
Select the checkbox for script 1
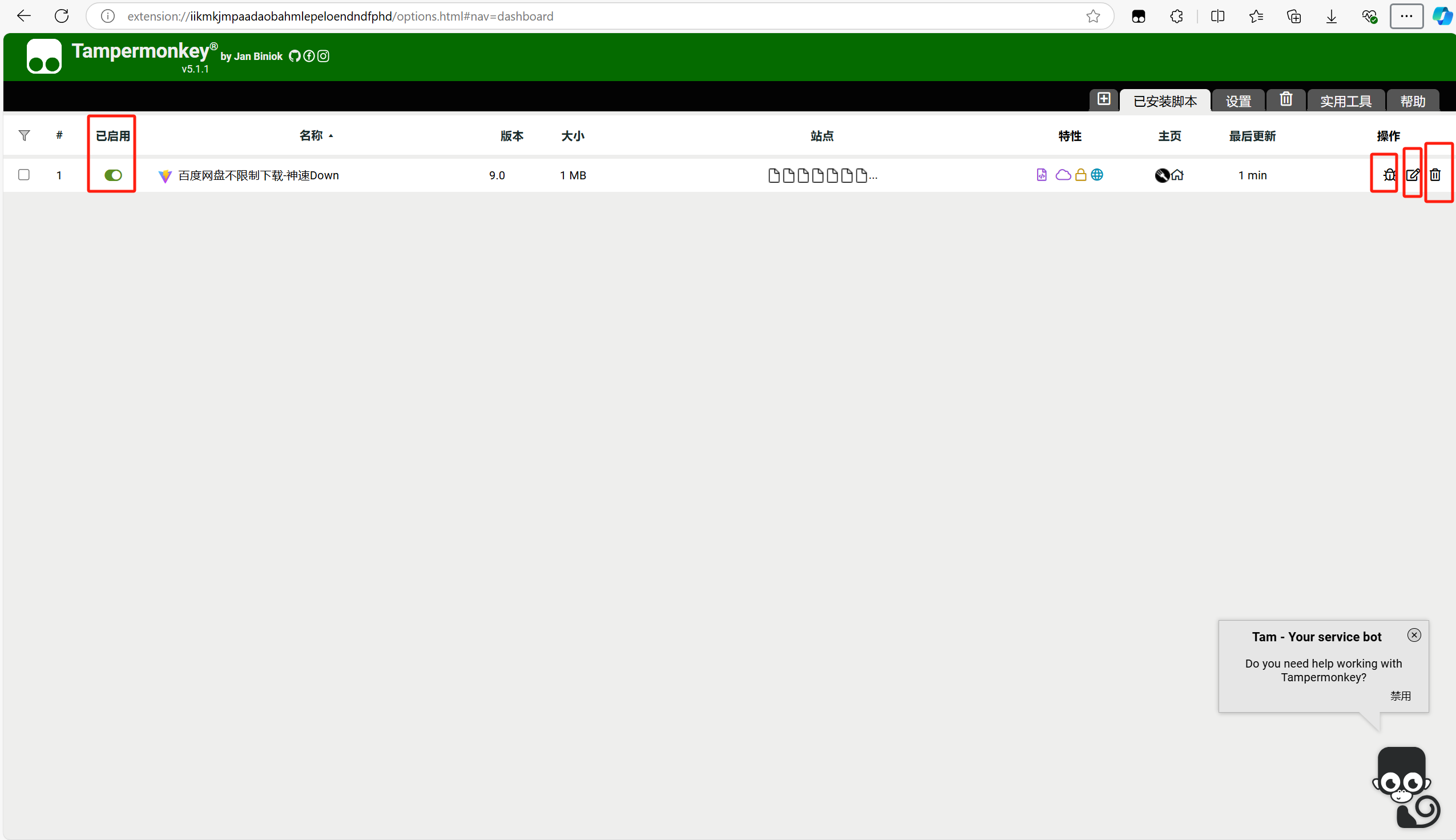[x=23, y=174]
